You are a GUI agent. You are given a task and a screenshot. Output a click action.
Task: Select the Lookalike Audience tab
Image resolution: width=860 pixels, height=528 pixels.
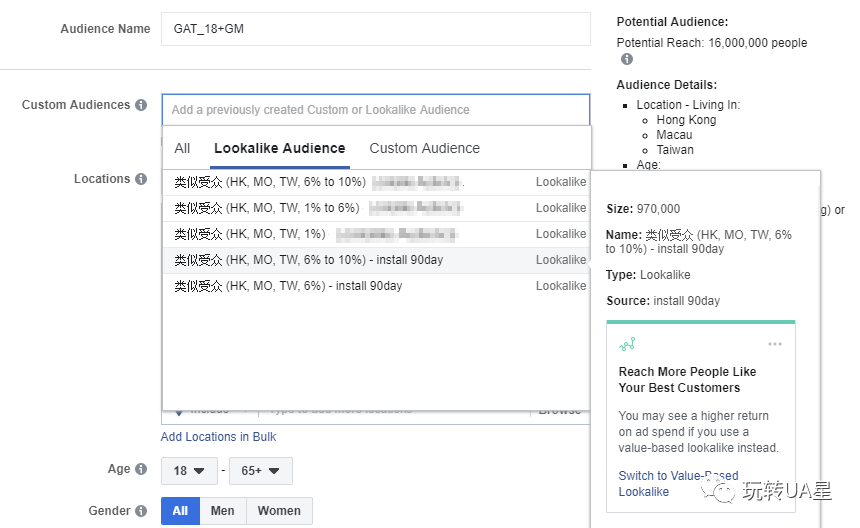click(x=280, y=148)
